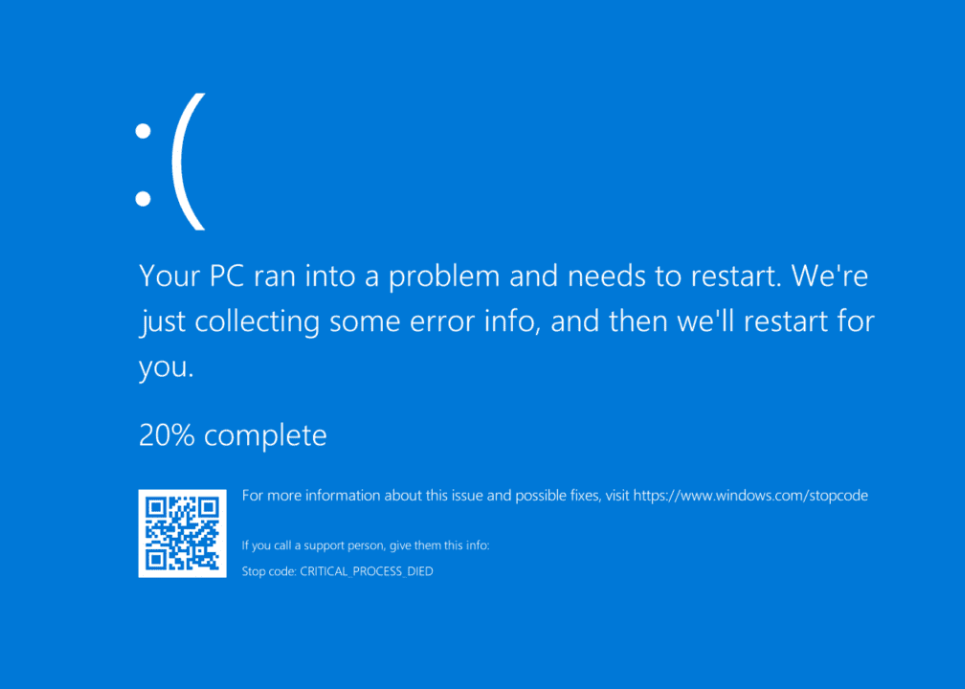Click the lower dot of the emoticon's colon
Screen dimensions: 965x689
143,200
